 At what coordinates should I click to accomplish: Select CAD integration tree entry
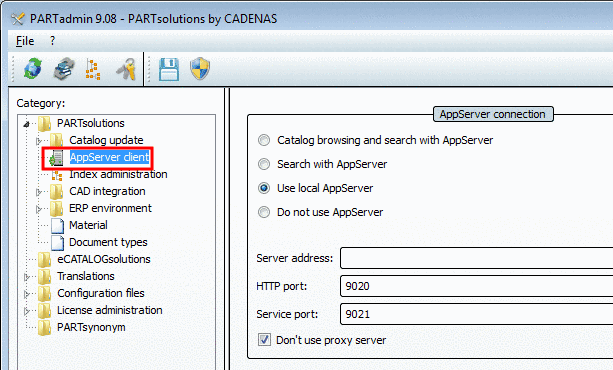click(107, 191)
